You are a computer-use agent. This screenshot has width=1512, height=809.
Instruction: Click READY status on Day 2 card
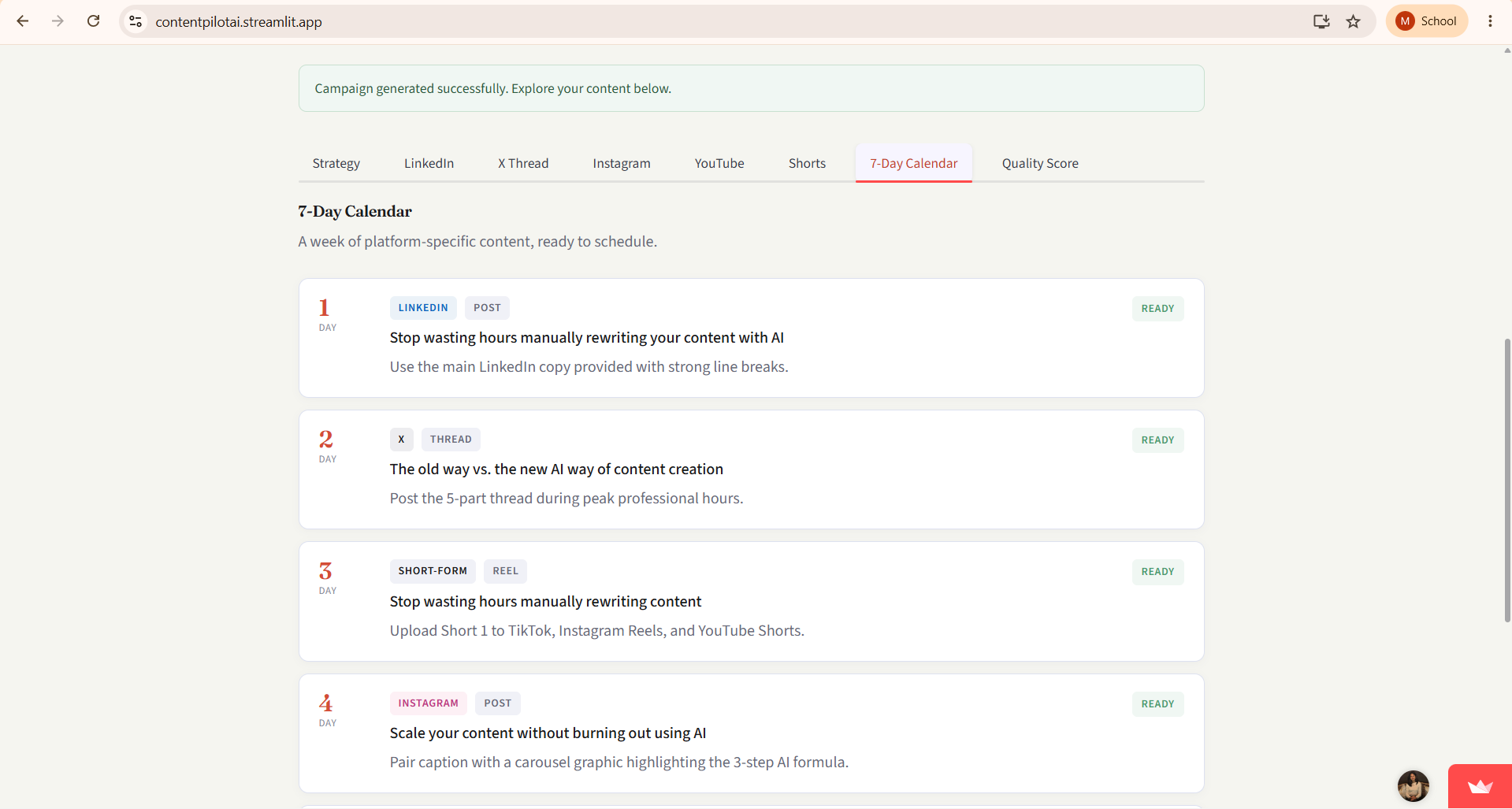coord(1157,440)
